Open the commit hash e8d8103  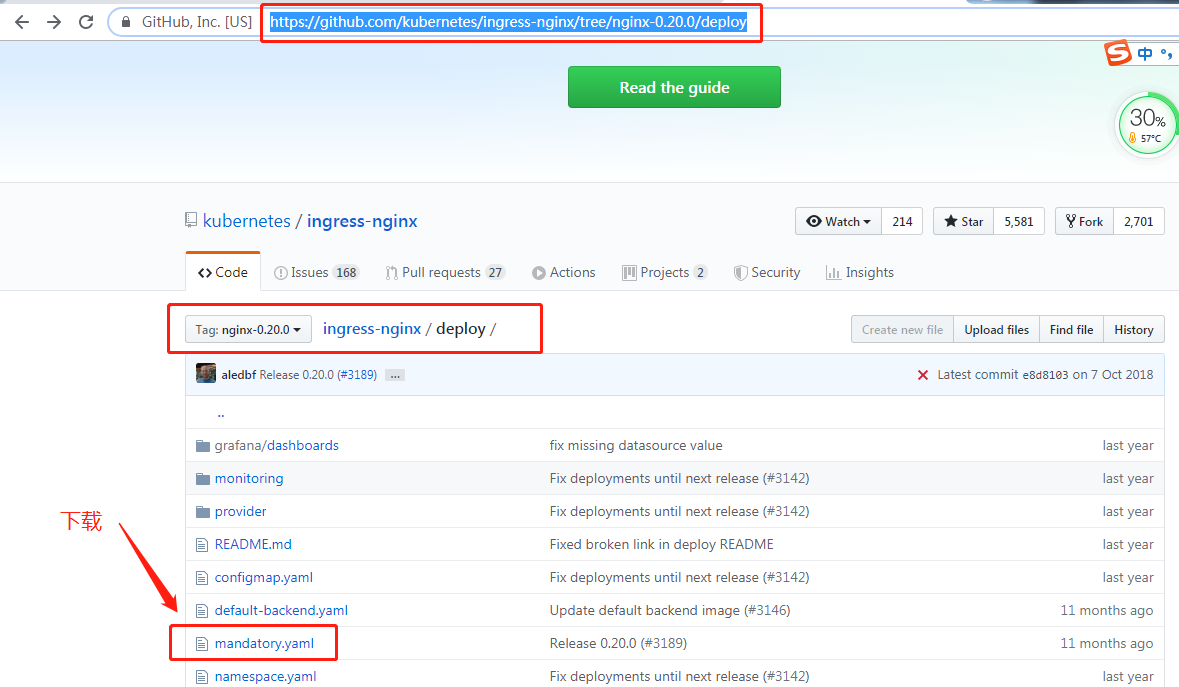point(1045,375)
